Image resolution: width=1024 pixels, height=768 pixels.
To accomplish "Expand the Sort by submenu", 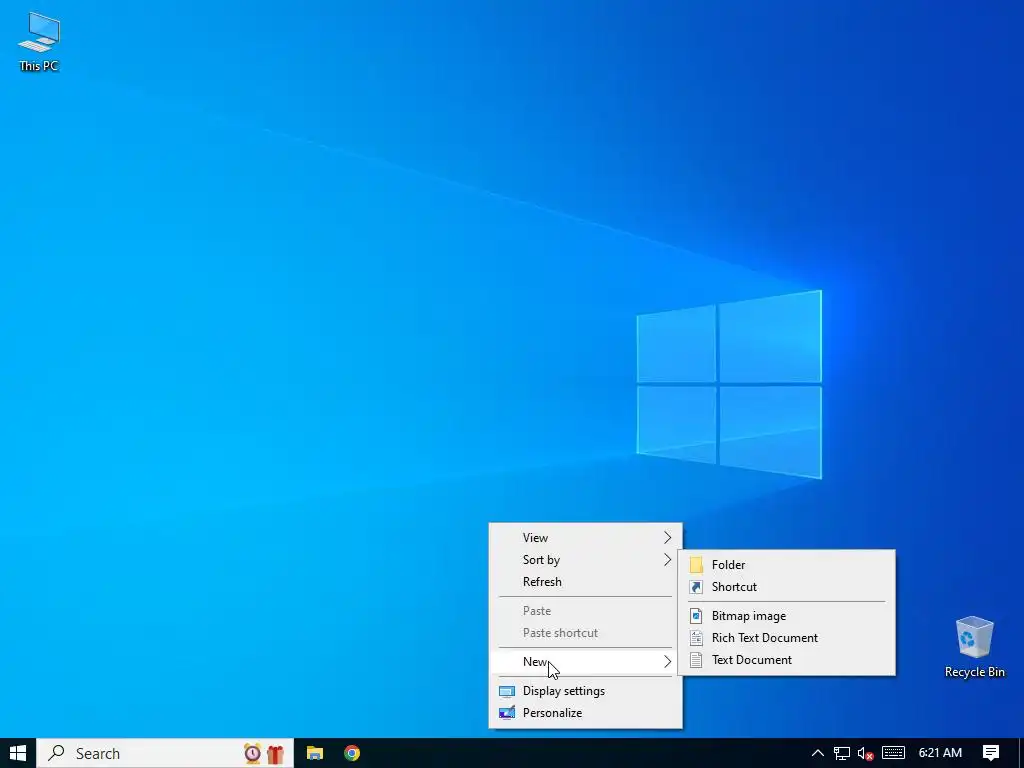I will point(585,560).
